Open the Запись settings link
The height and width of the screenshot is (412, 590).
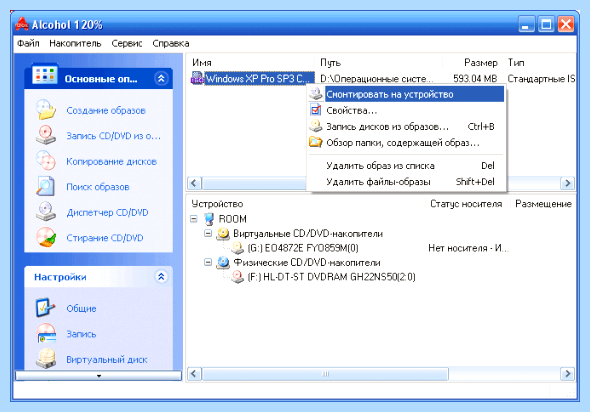81,334
